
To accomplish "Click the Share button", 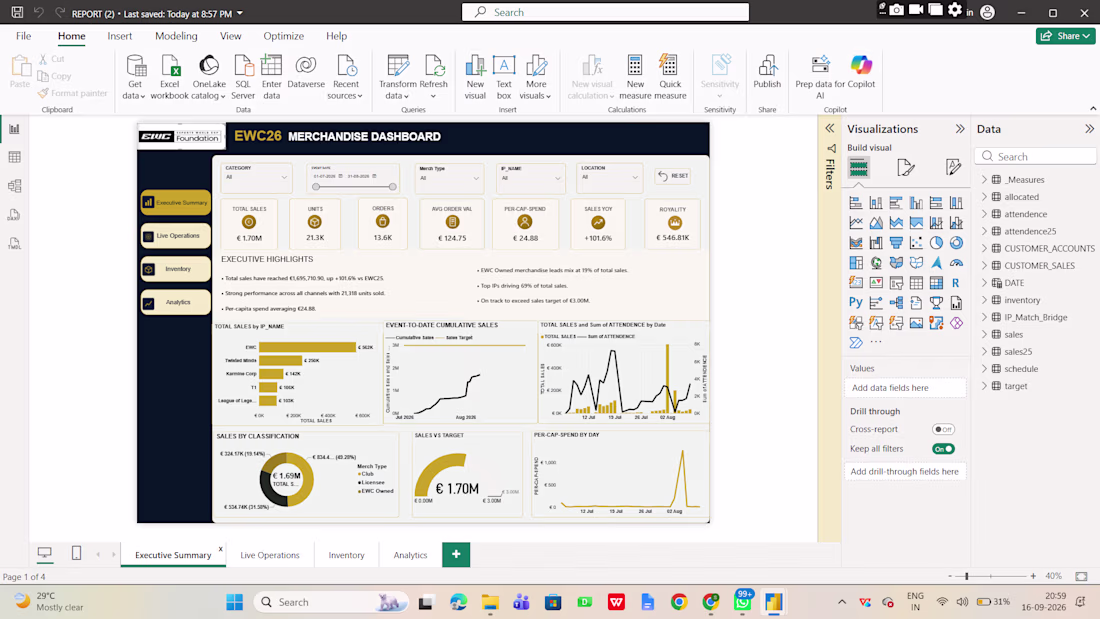I will pyautogui.click(x=1065, y=36).
